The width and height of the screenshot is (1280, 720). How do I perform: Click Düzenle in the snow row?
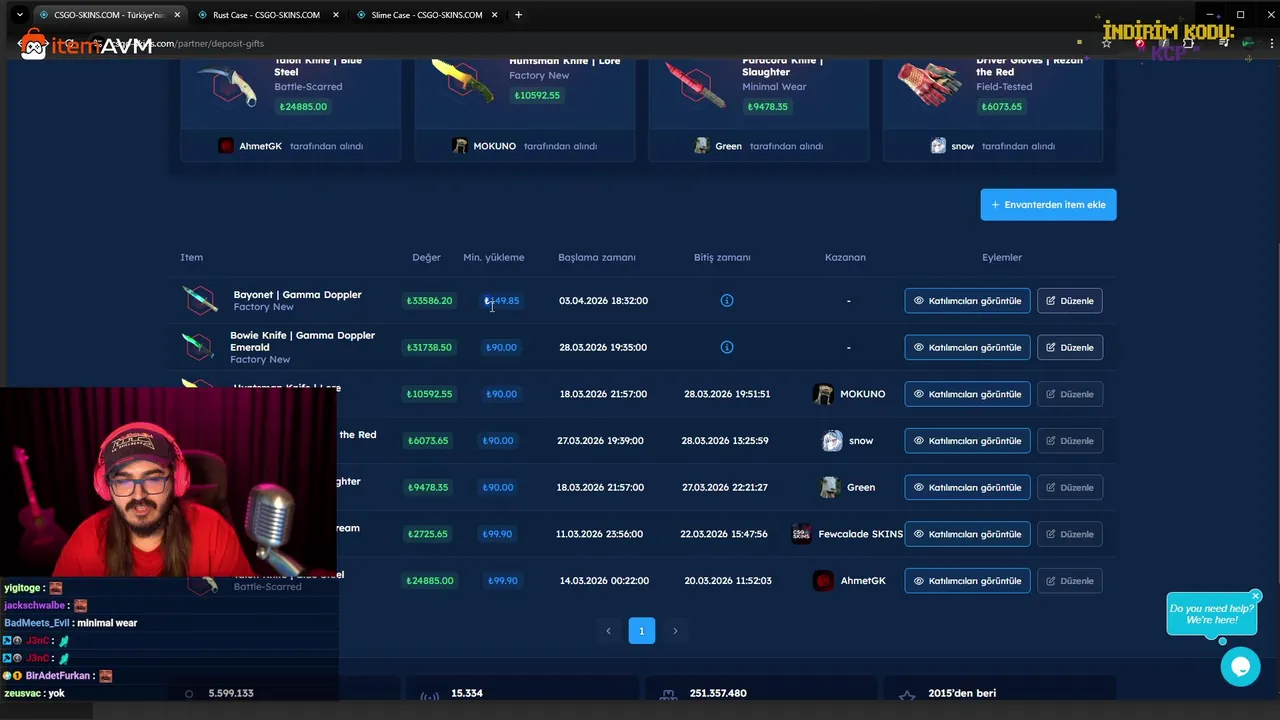pyautogui.click(x=1069, y=440)
